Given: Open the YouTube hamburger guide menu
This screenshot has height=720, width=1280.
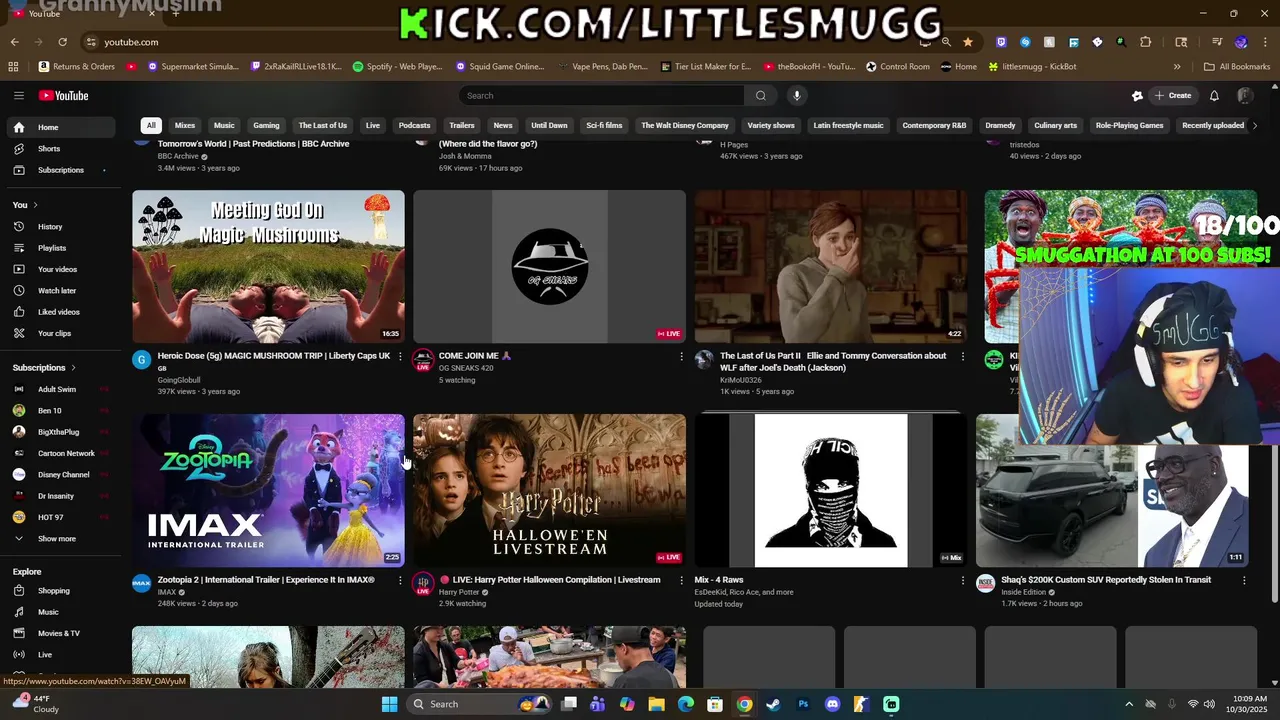Looking at the screenshot, I should pos(18,95).
